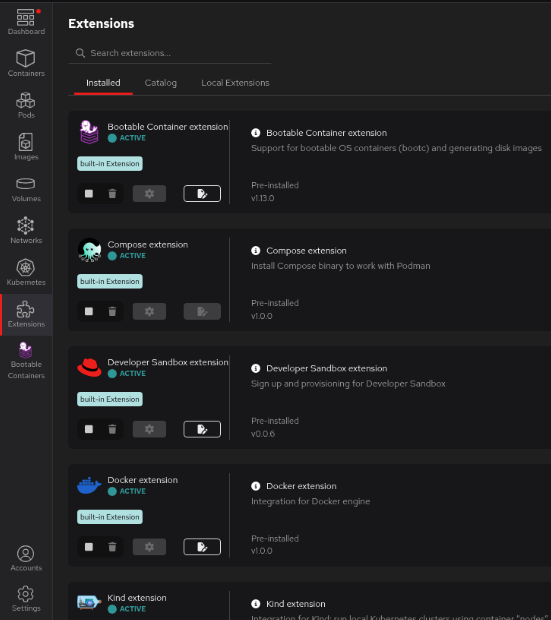Open the Docker extension gear settings
Screen dimensions: 551x620
coord(149,547)
